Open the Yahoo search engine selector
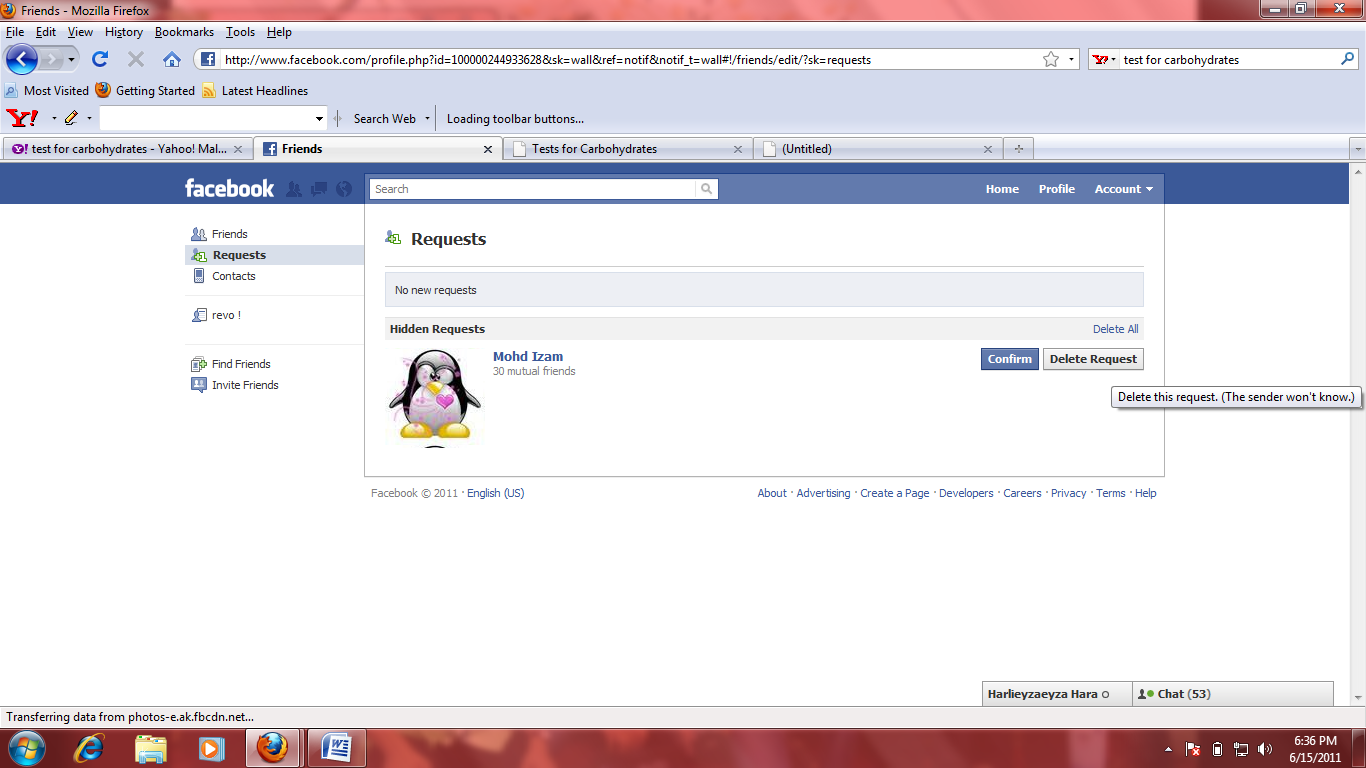Screen dimensions: 1366x768 click(1105, 59)
